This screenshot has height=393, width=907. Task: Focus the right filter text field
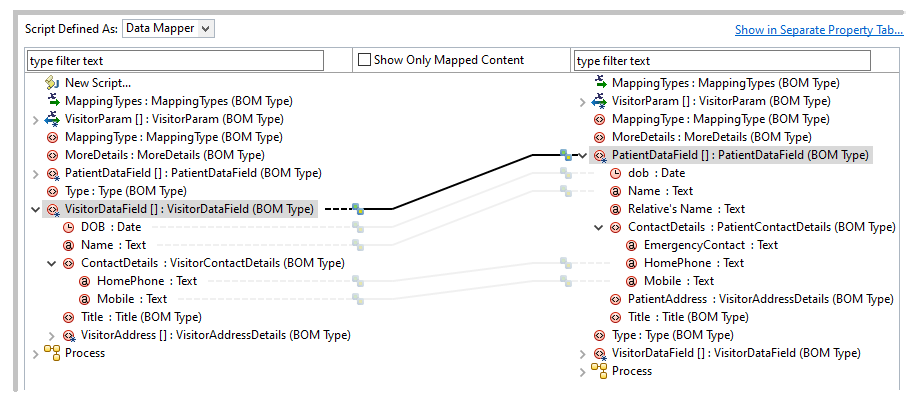tap(722, 60)
